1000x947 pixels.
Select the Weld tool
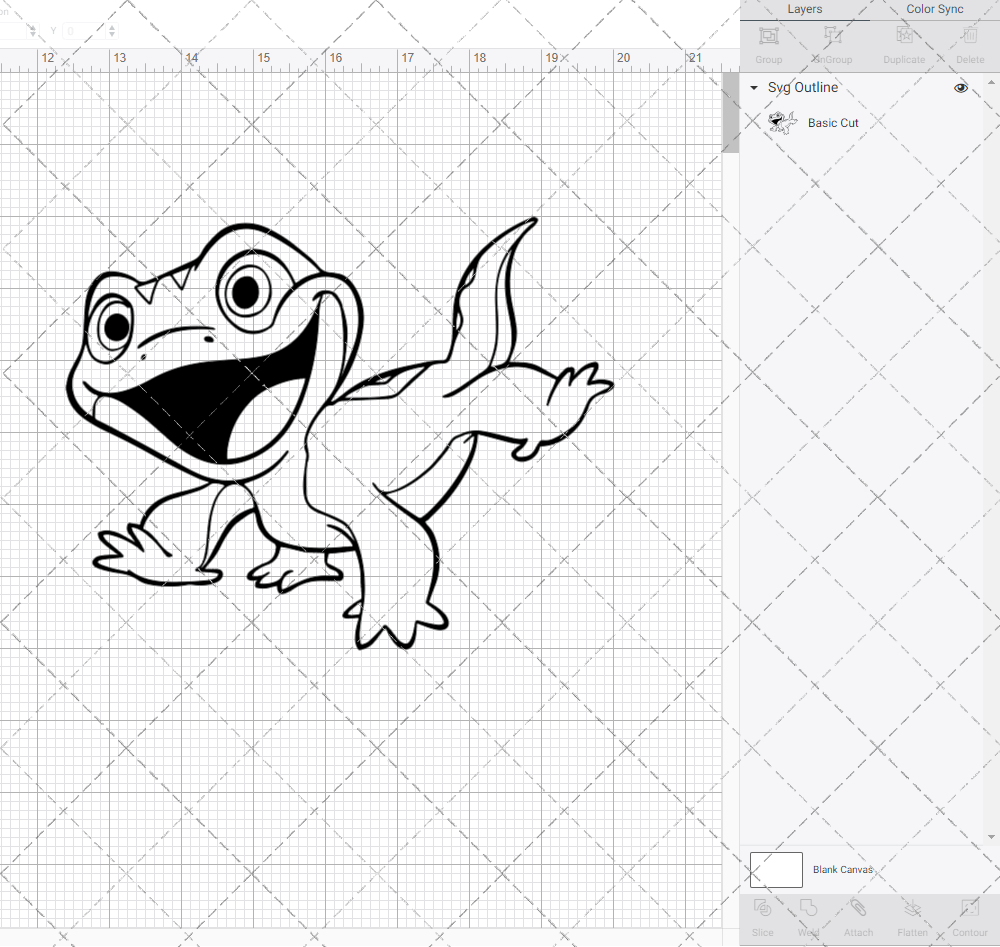(808, 909)
